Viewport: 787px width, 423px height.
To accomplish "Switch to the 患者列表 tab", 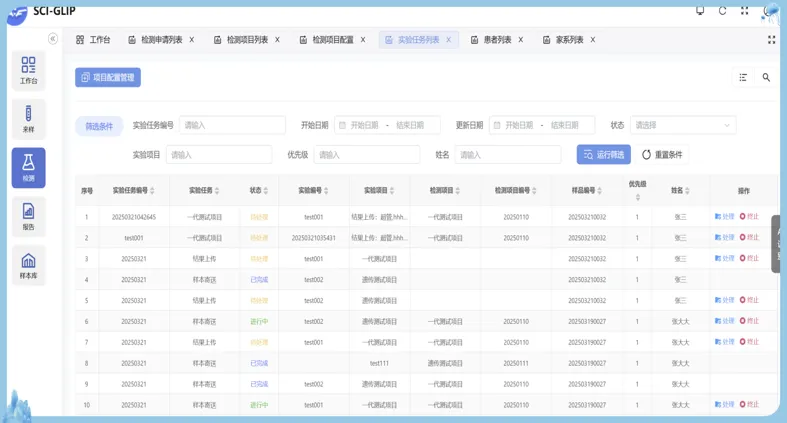I will pos(497,40).
